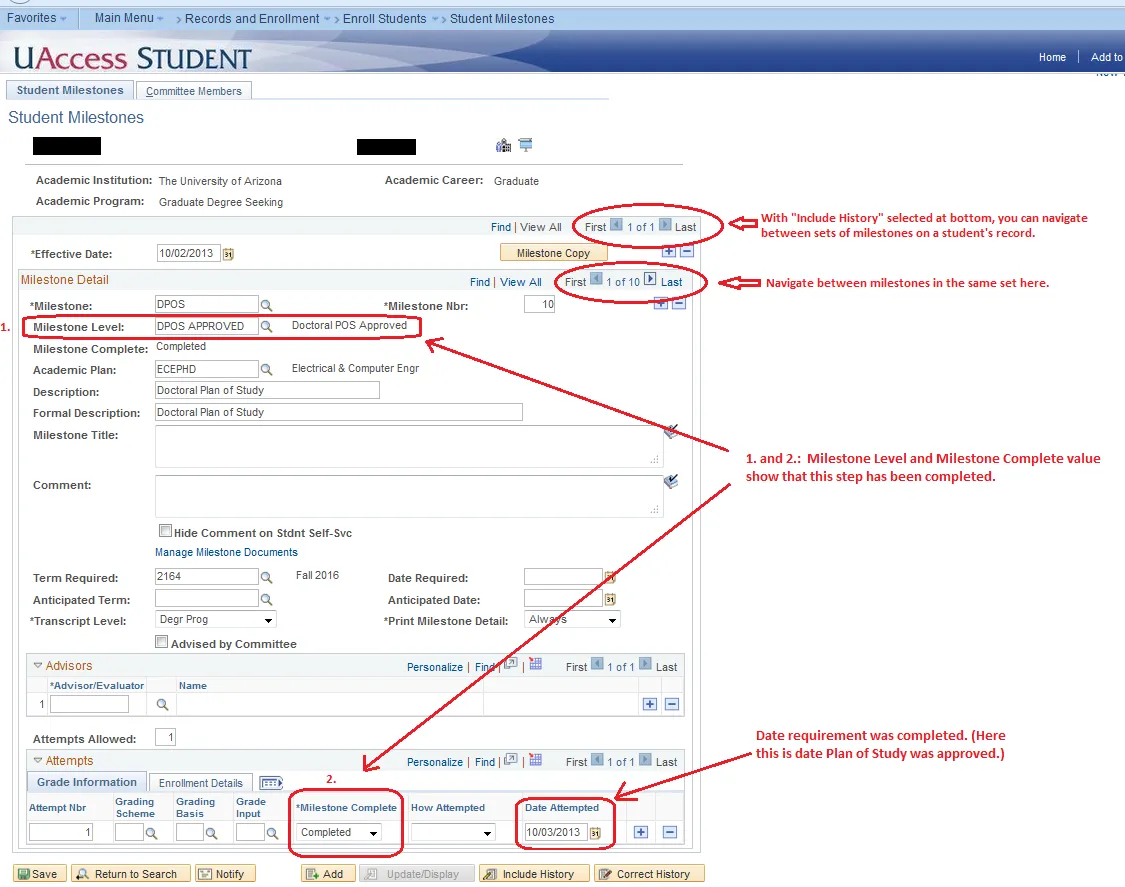Screen dimensions: 1125x887
Task: Switch to Committee Members tab
Action: tap(194, 91)
